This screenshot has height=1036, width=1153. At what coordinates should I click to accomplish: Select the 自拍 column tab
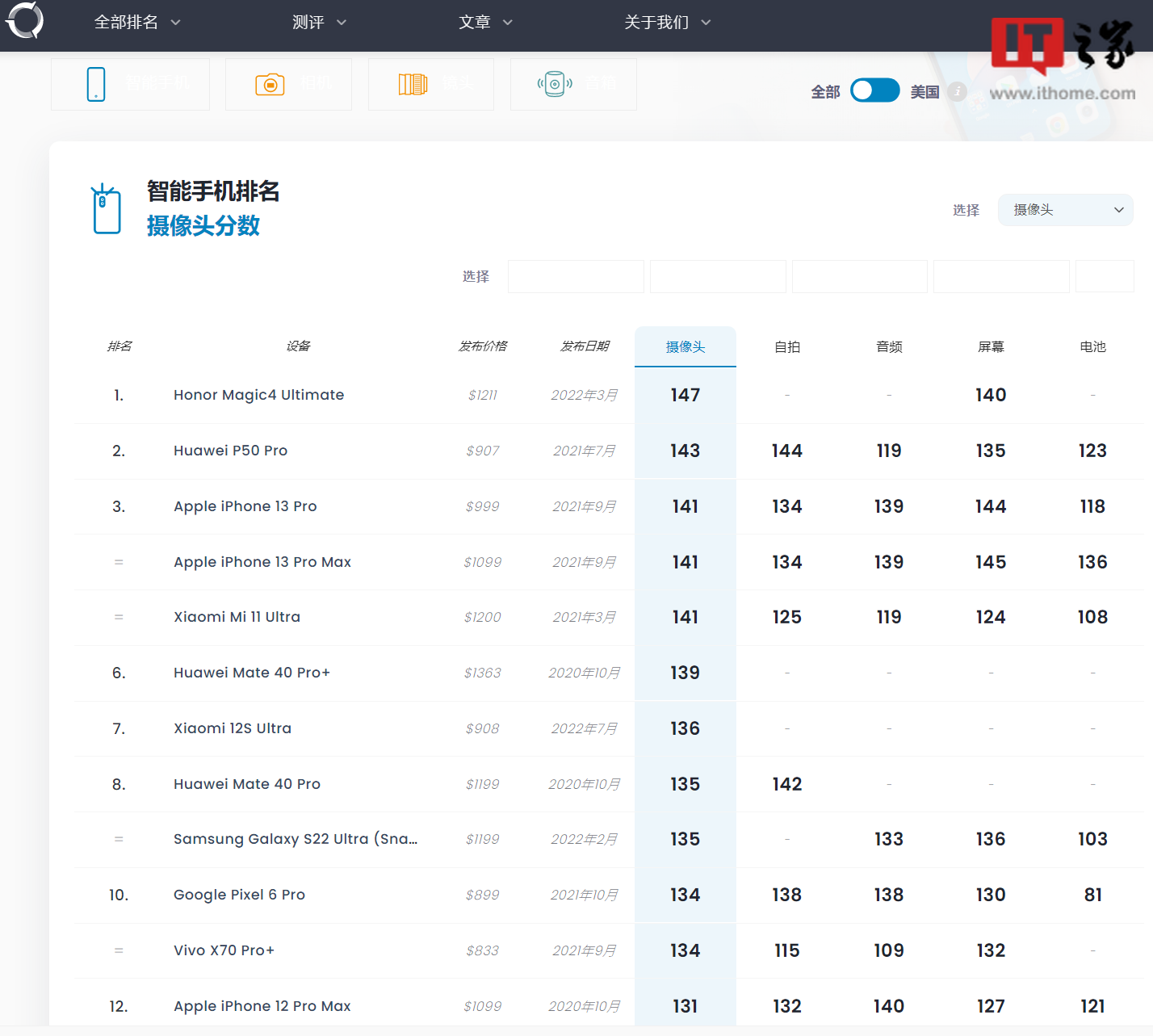click(787, 346)
